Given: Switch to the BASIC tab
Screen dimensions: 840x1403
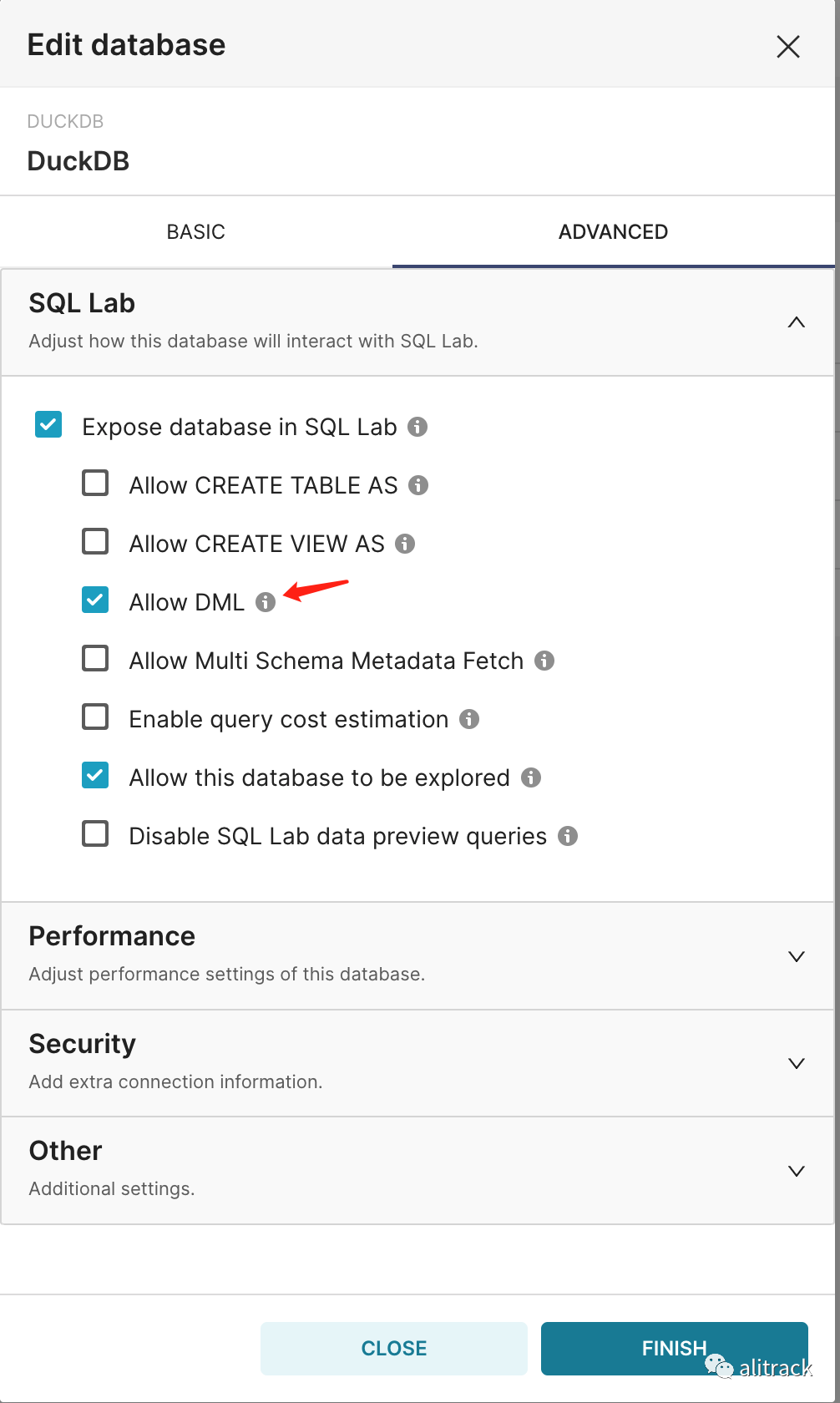Looking at the screenshot, I should [x=196, y=232].
